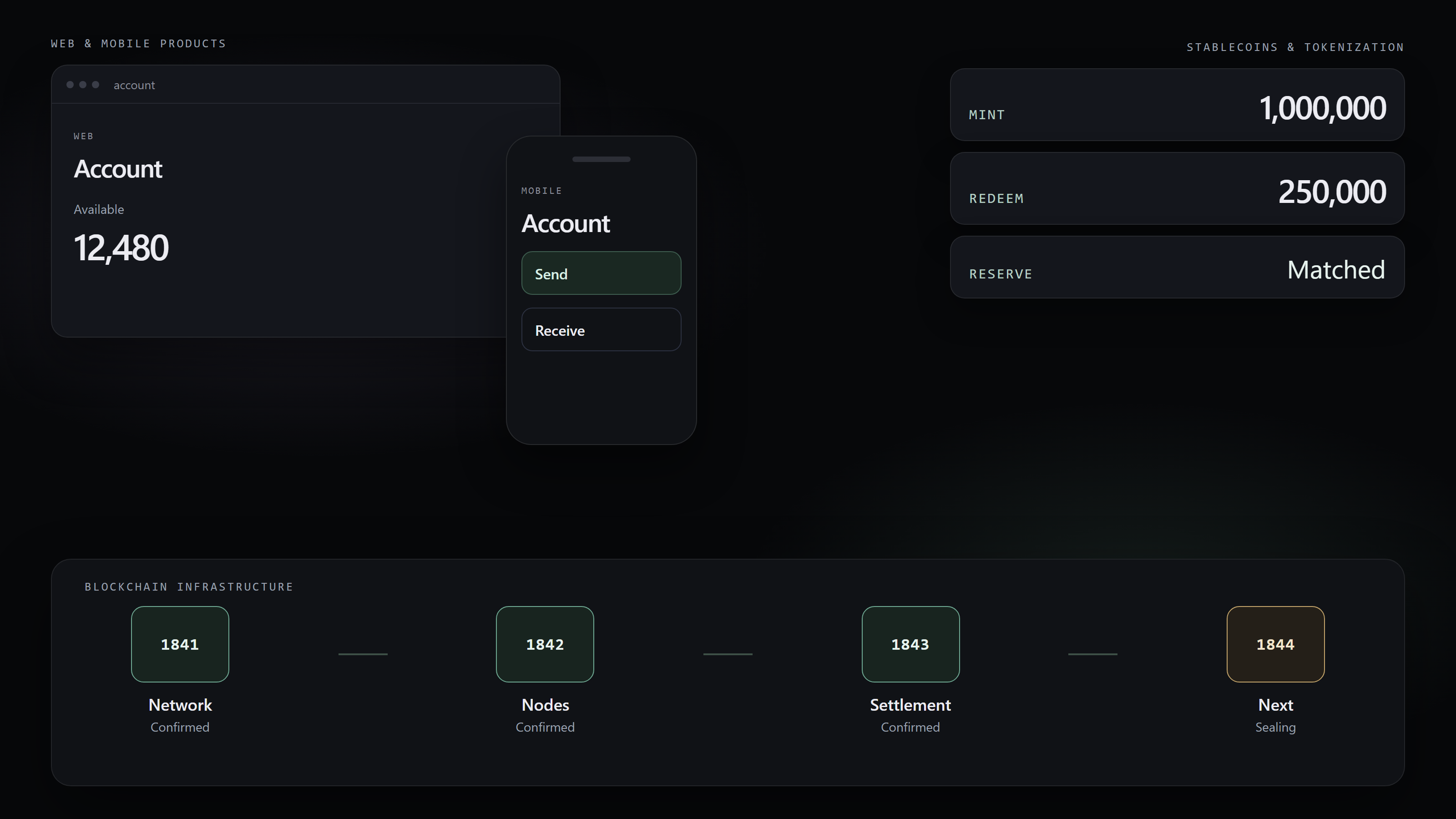
Task: Click the 'Nodes' label under block 1842
Action: (x=545, y=705)
